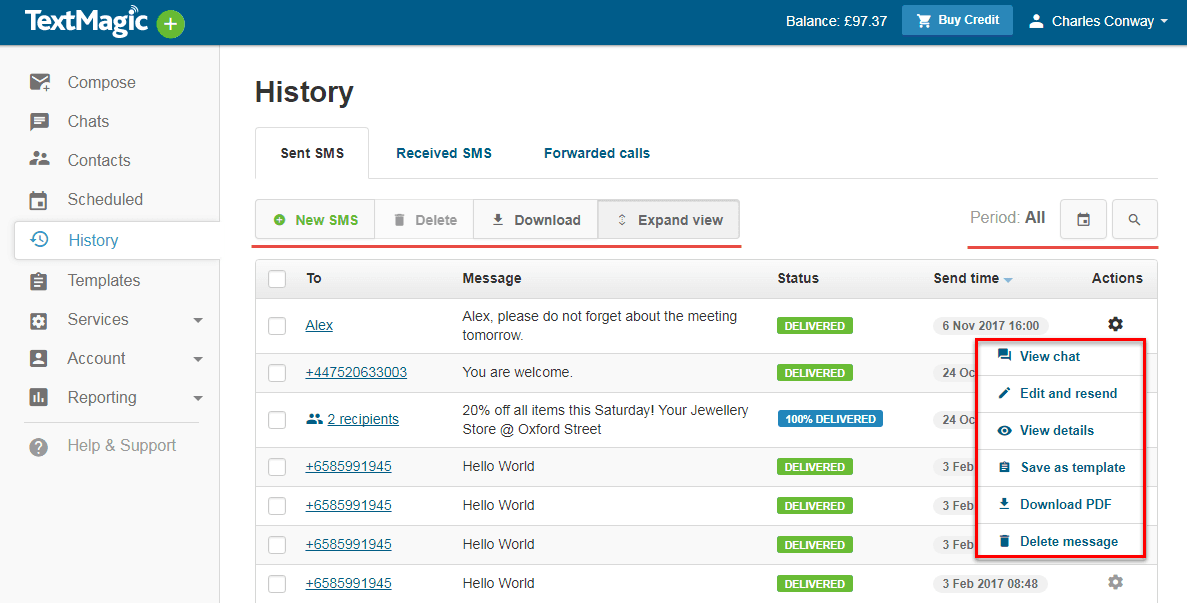This screenshot has height=603, width=1187.
Task: Expand the Services submenu arrow
Action: pyautogui.click(x=198, y=321)
